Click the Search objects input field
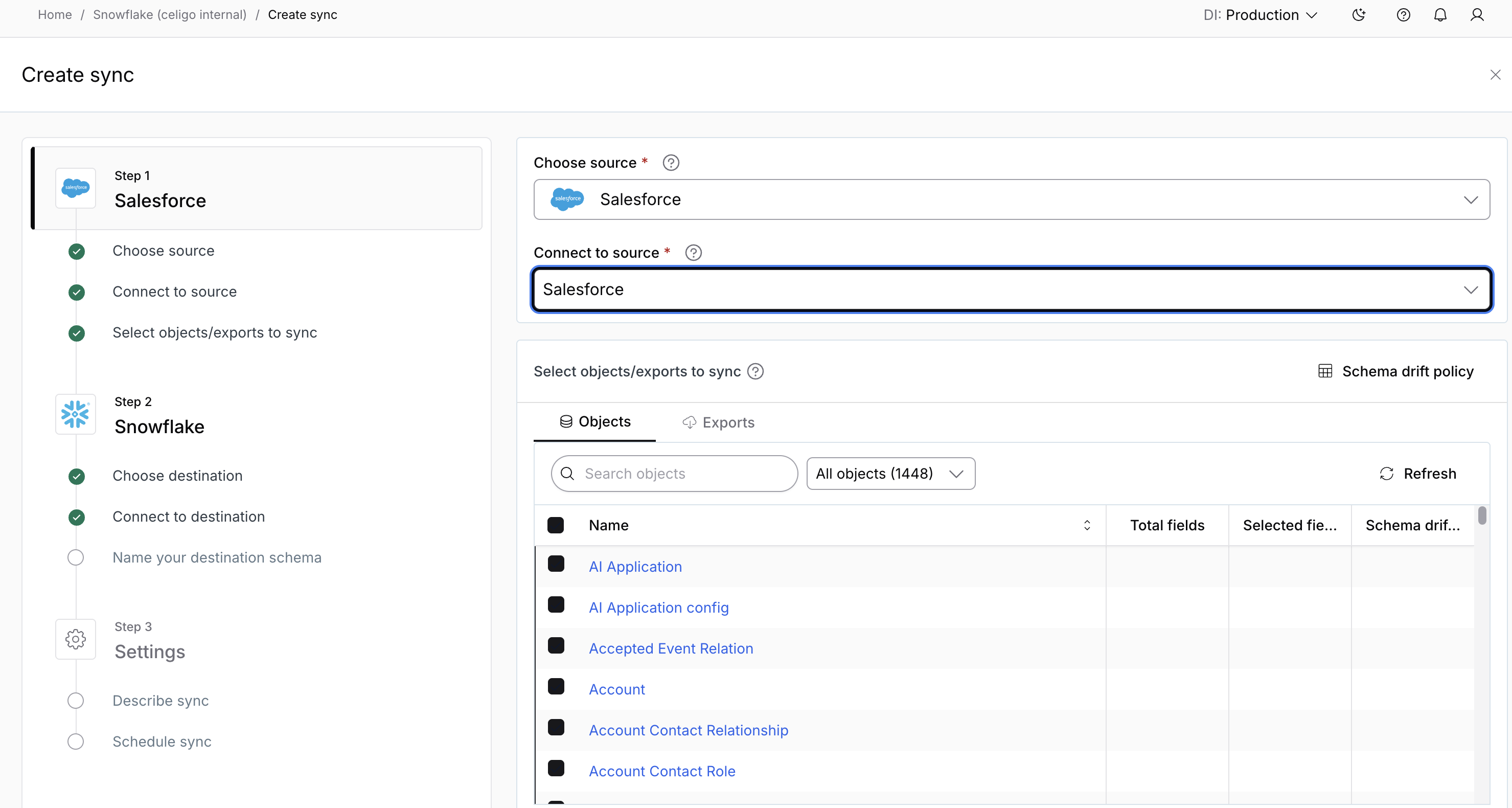 (674, 474)
